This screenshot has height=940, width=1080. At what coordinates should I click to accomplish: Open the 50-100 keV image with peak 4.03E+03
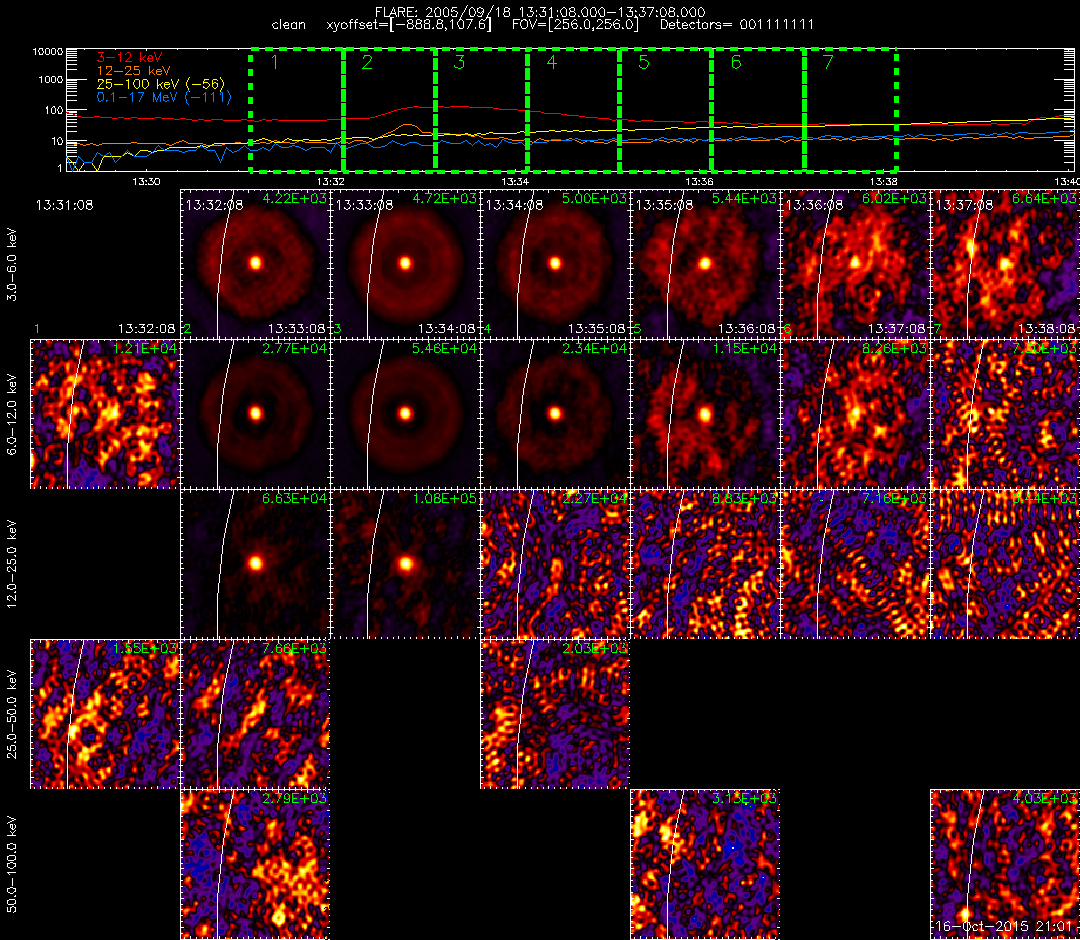(1006, 864)
